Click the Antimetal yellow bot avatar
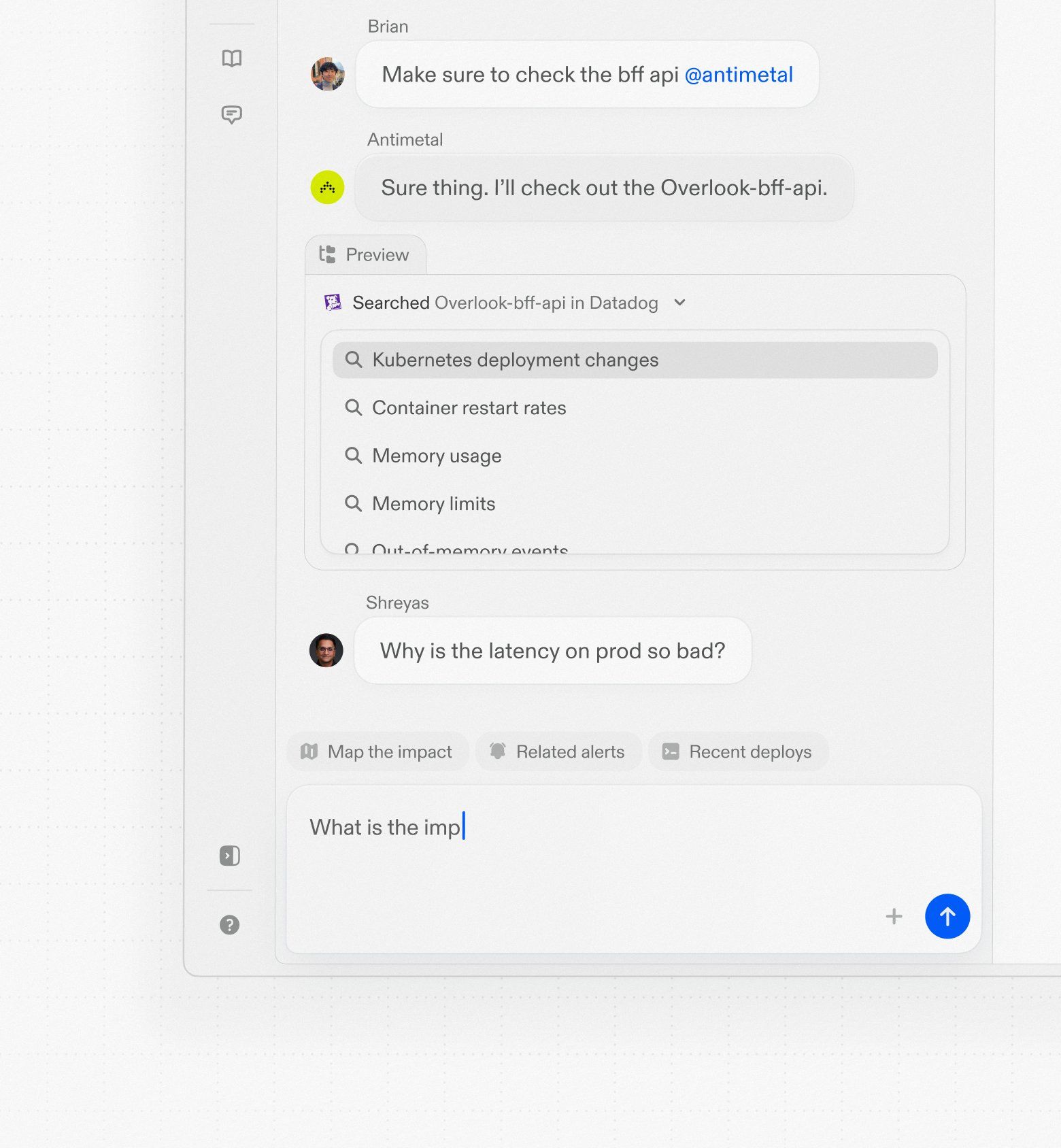 (328, 187)
